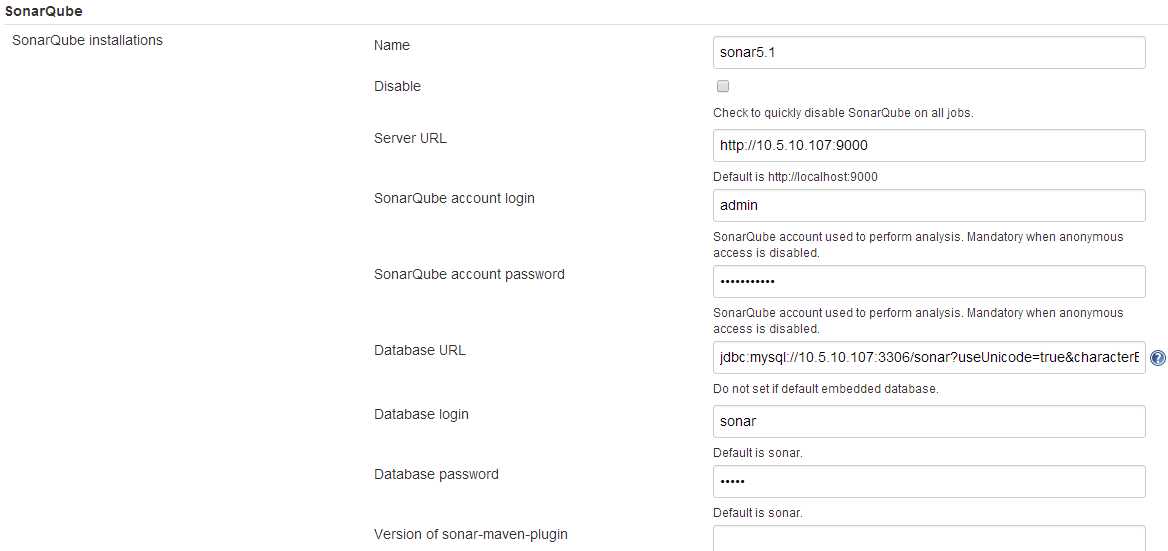Click the Server URL input field
The width and height of the screenshot is (1168, 551).
(929, 146)
